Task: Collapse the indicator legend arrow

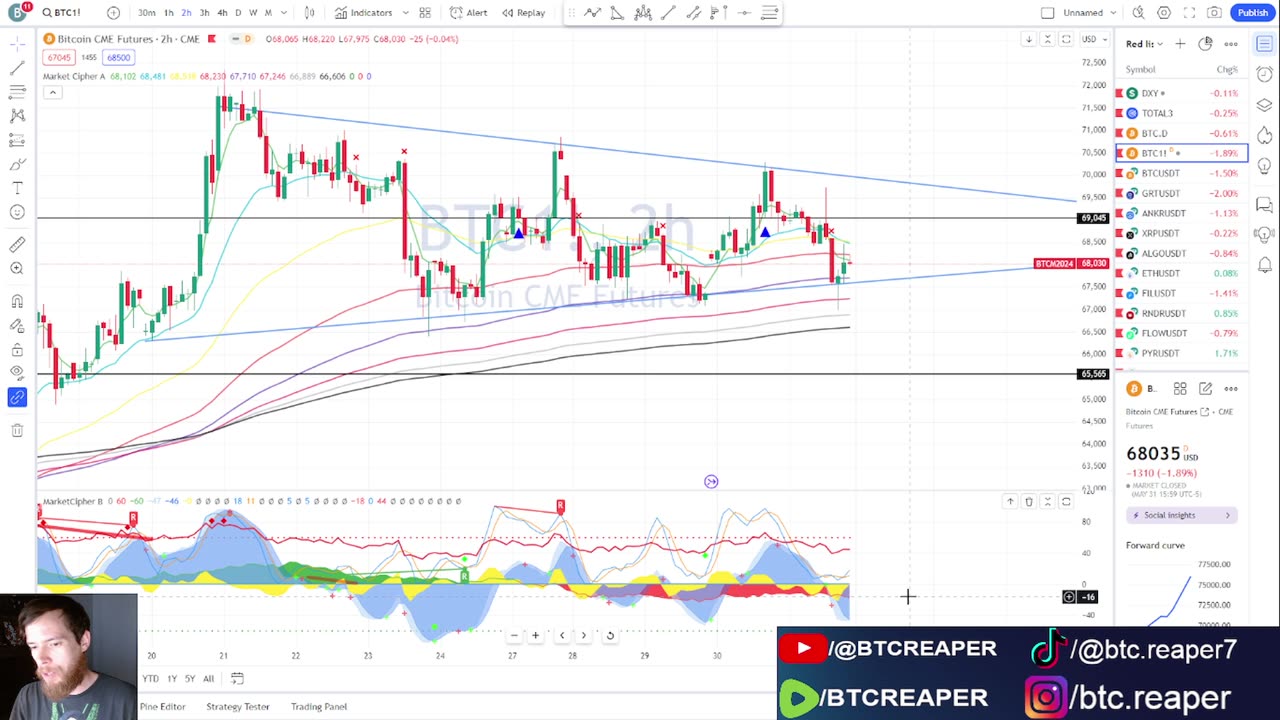Action: pyautogui.click(x=52, y=93)
